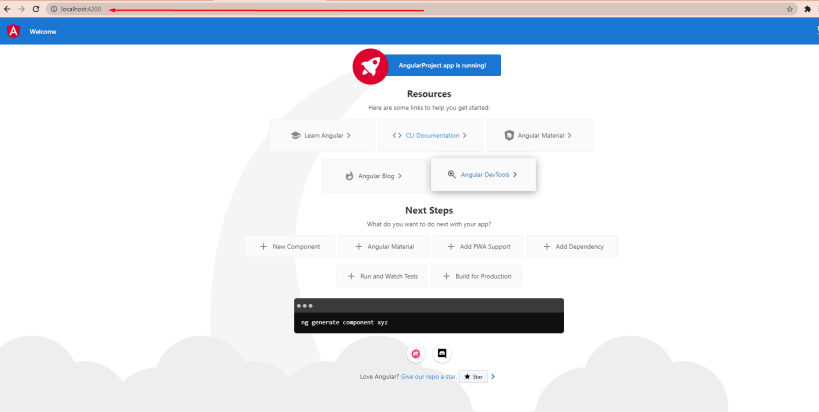This screenshot has width=819, height=412.
Task: Select the Build for Production step
Action: [x=476, y=276]
